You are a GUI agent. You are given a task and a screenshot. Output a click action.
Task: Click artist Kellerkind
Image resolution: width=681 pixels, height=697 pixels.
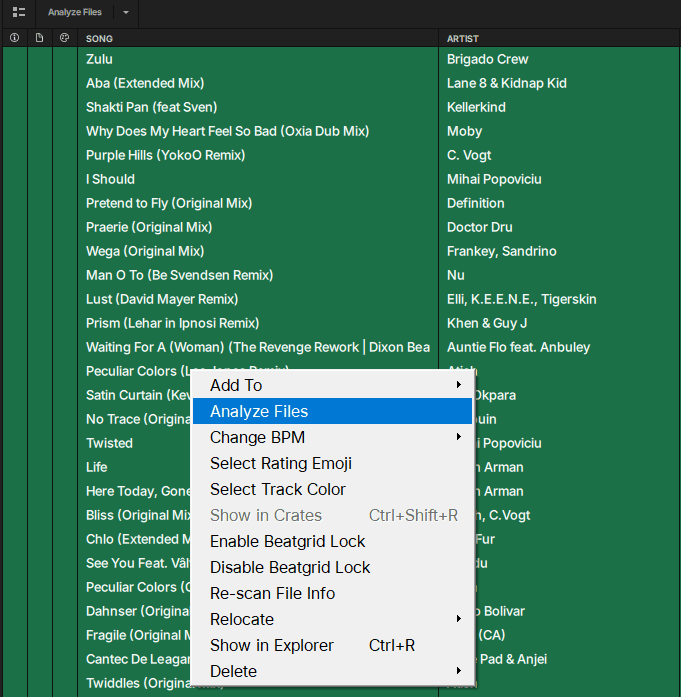(476, 107)
